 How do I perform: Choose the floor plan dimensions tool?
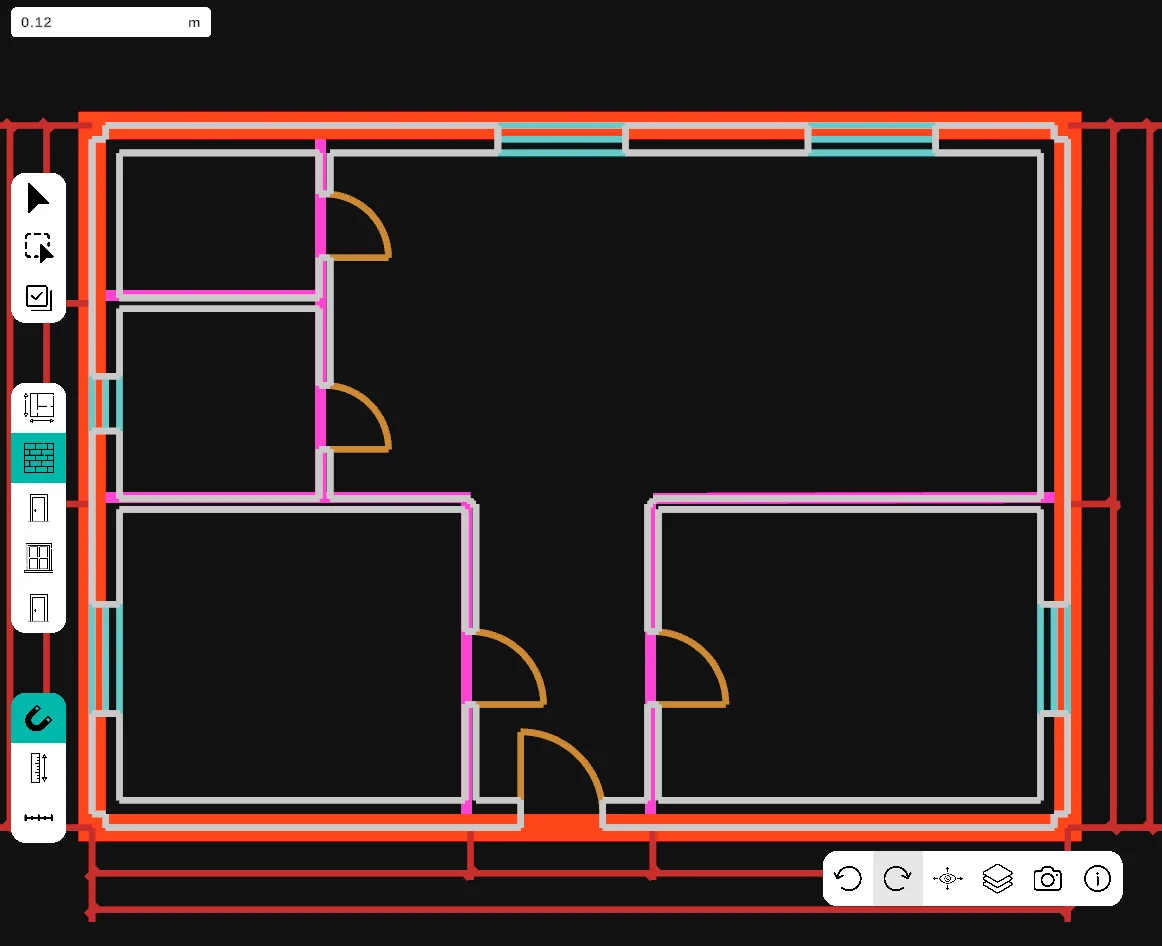coord(39,407)
